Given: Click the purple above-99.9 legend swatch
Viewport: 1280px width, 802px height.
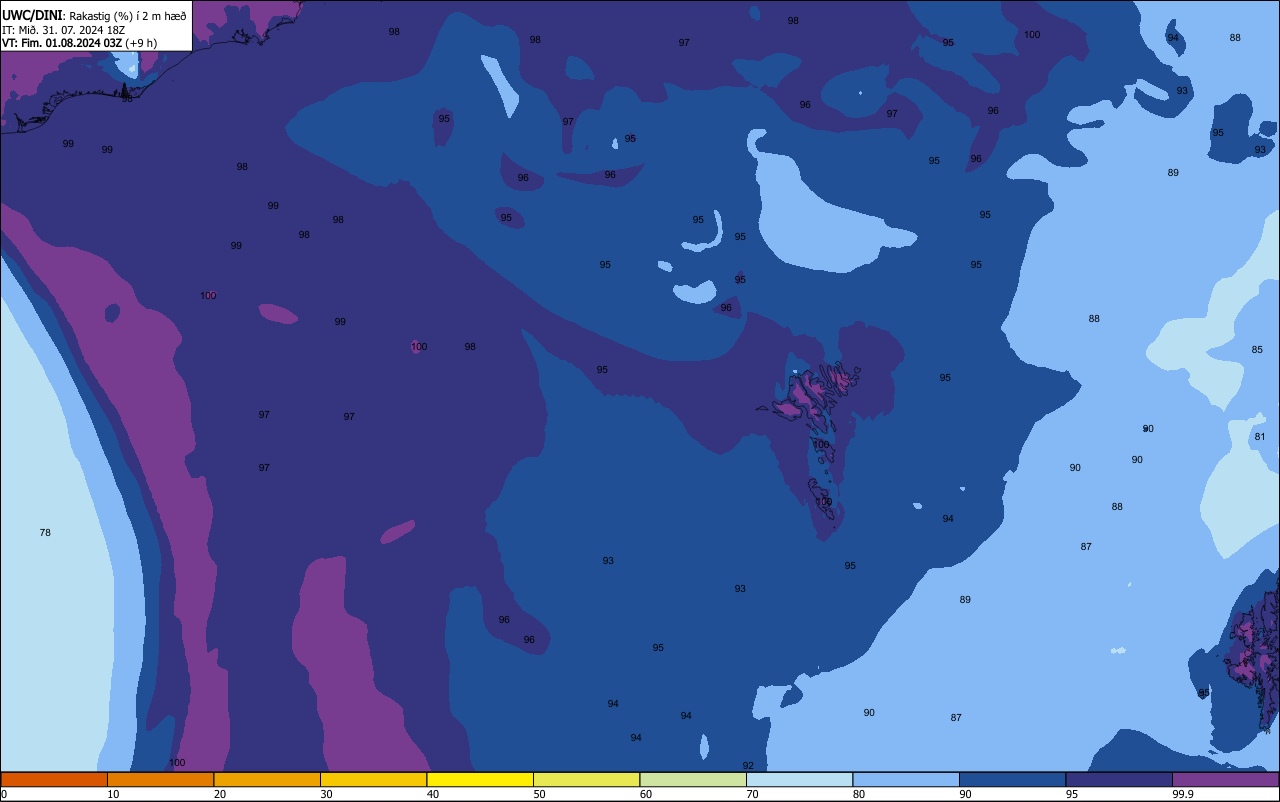Looking at the screenshot, I should 1225,779.
